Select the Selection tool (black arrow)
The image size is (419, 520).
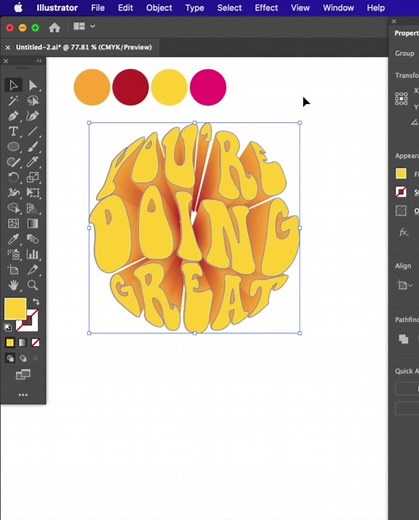pos(13,85)
